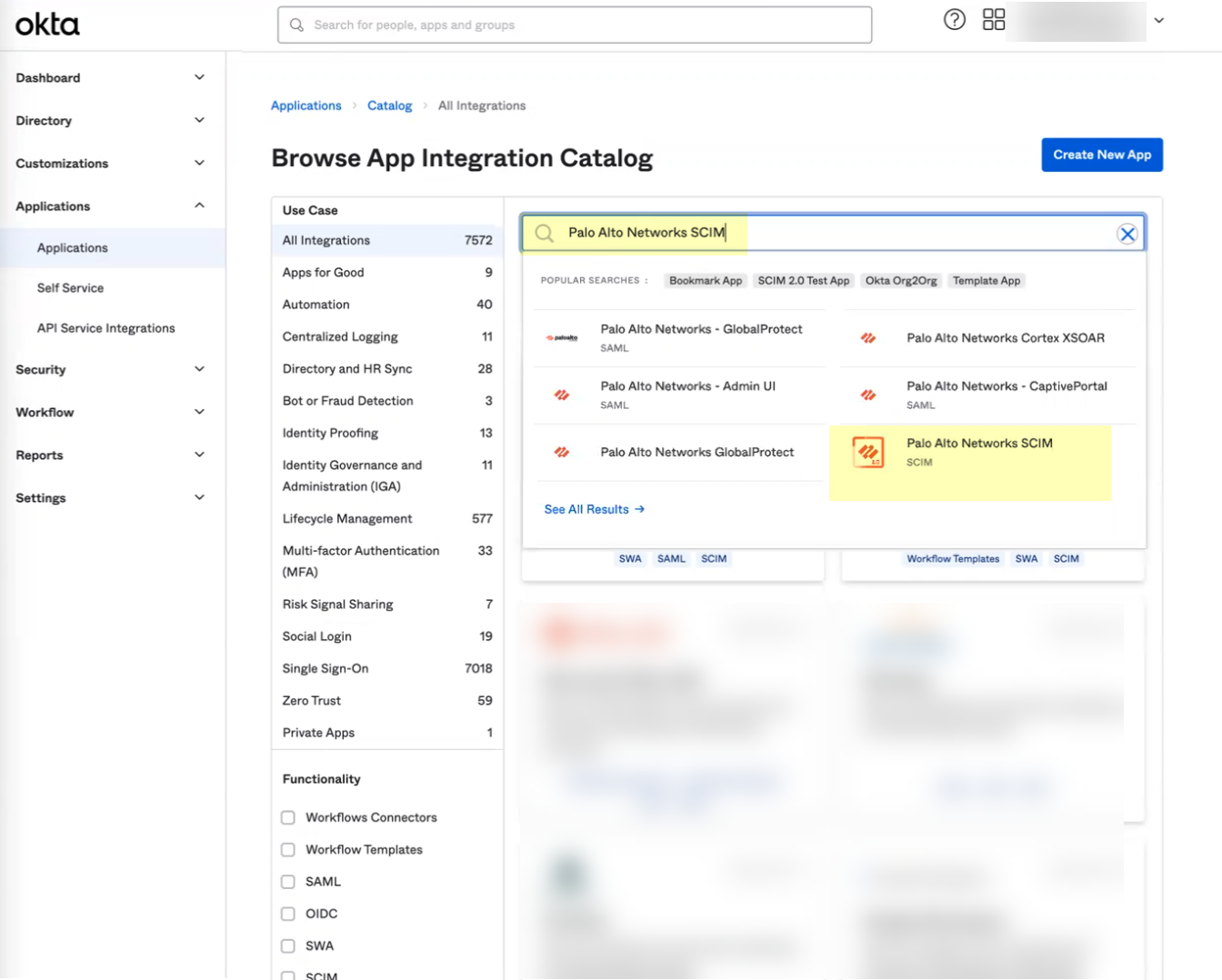Open the account dropdown in the top right
The height and width of the screenshot is (980, 1222).
[x=1161, y=19]
